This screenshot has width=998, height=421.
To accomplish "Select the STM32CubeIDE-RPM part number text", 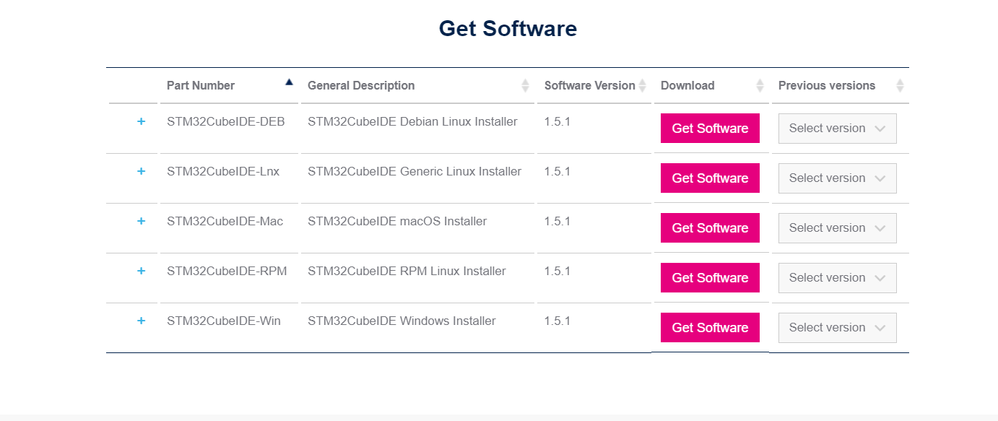I will [x=227, y=271].
